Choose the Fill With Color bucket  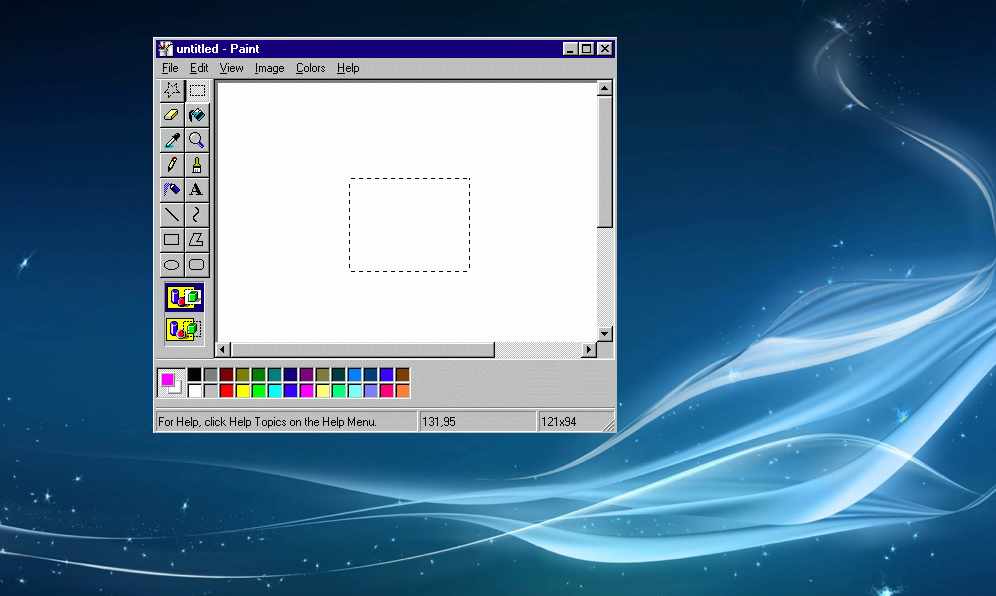[197, 115]
